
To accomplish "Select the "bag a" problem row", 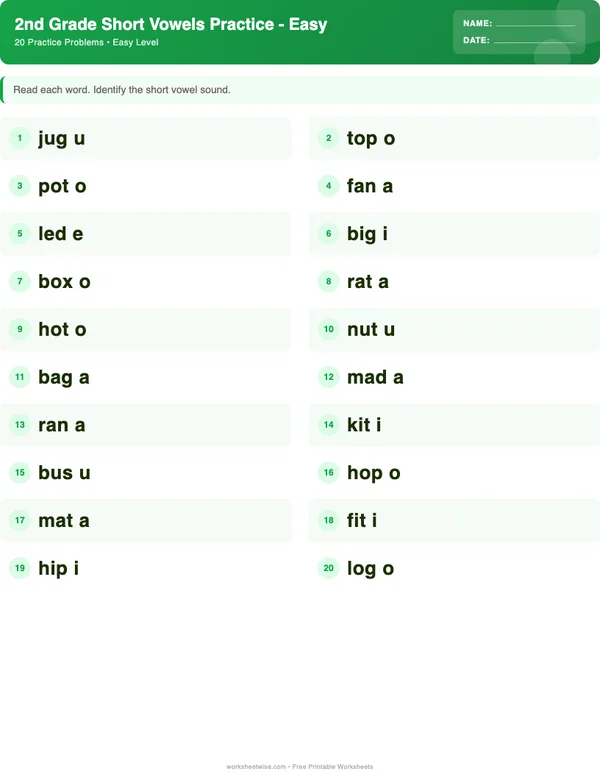I will click(145, 377).
